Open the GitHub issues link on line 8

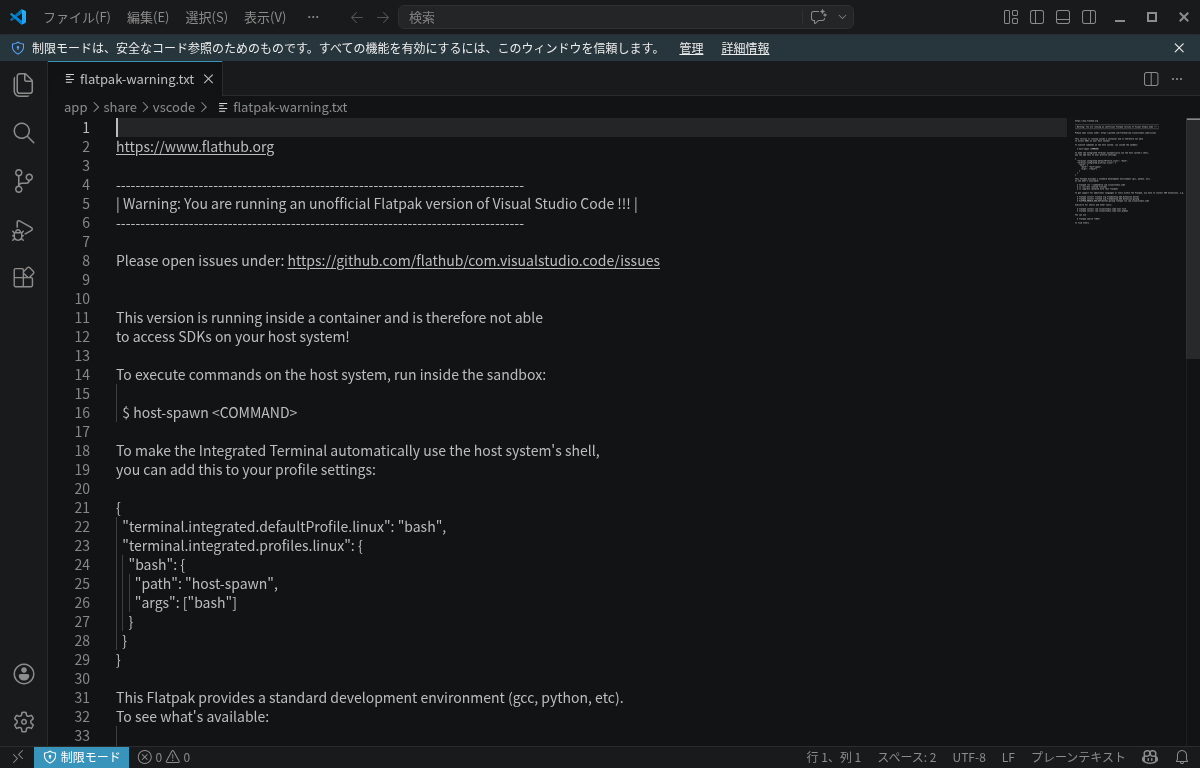(x=474, y=261)
